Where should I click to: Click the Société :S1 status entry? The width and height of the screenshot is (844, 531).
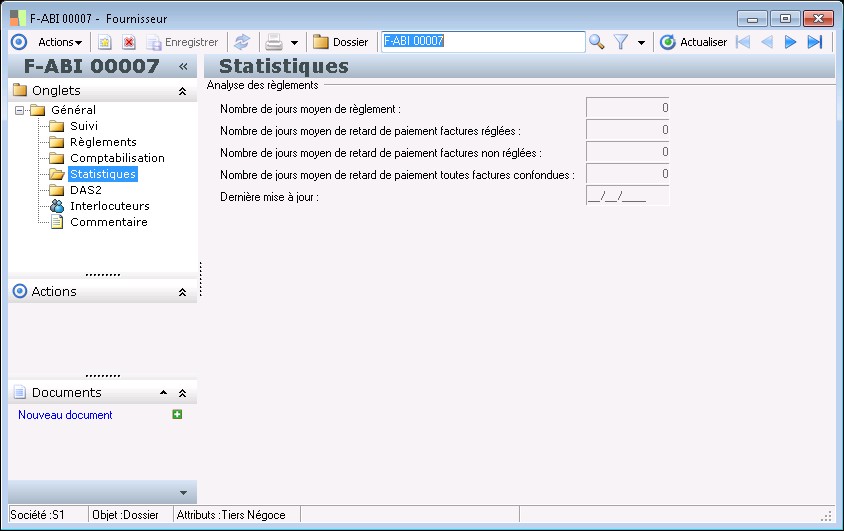pyautogui.click(x=38, y=515)
